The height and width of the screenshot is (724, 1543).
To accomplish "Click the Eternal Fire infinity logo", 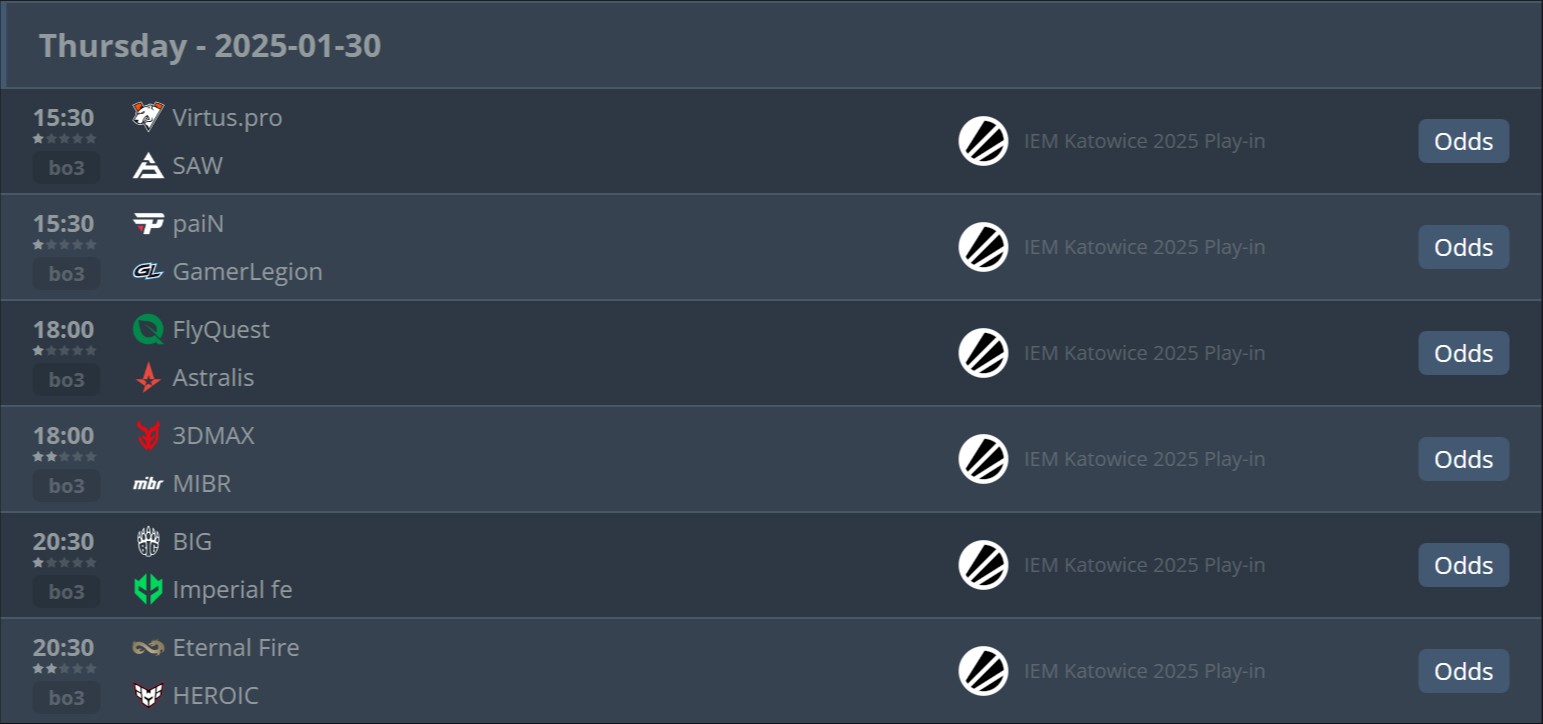I will 148,647.
